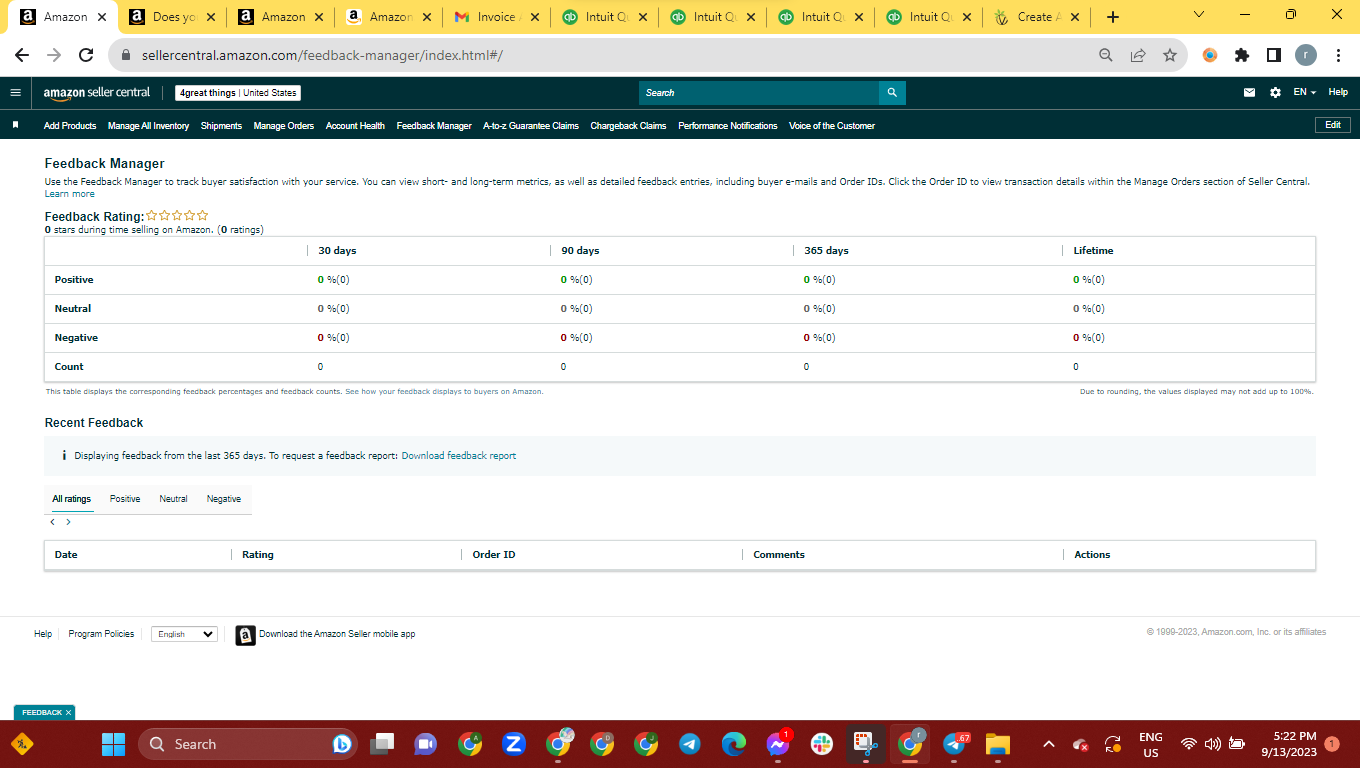Open File Explorer from the taskbar

point(998,744)
